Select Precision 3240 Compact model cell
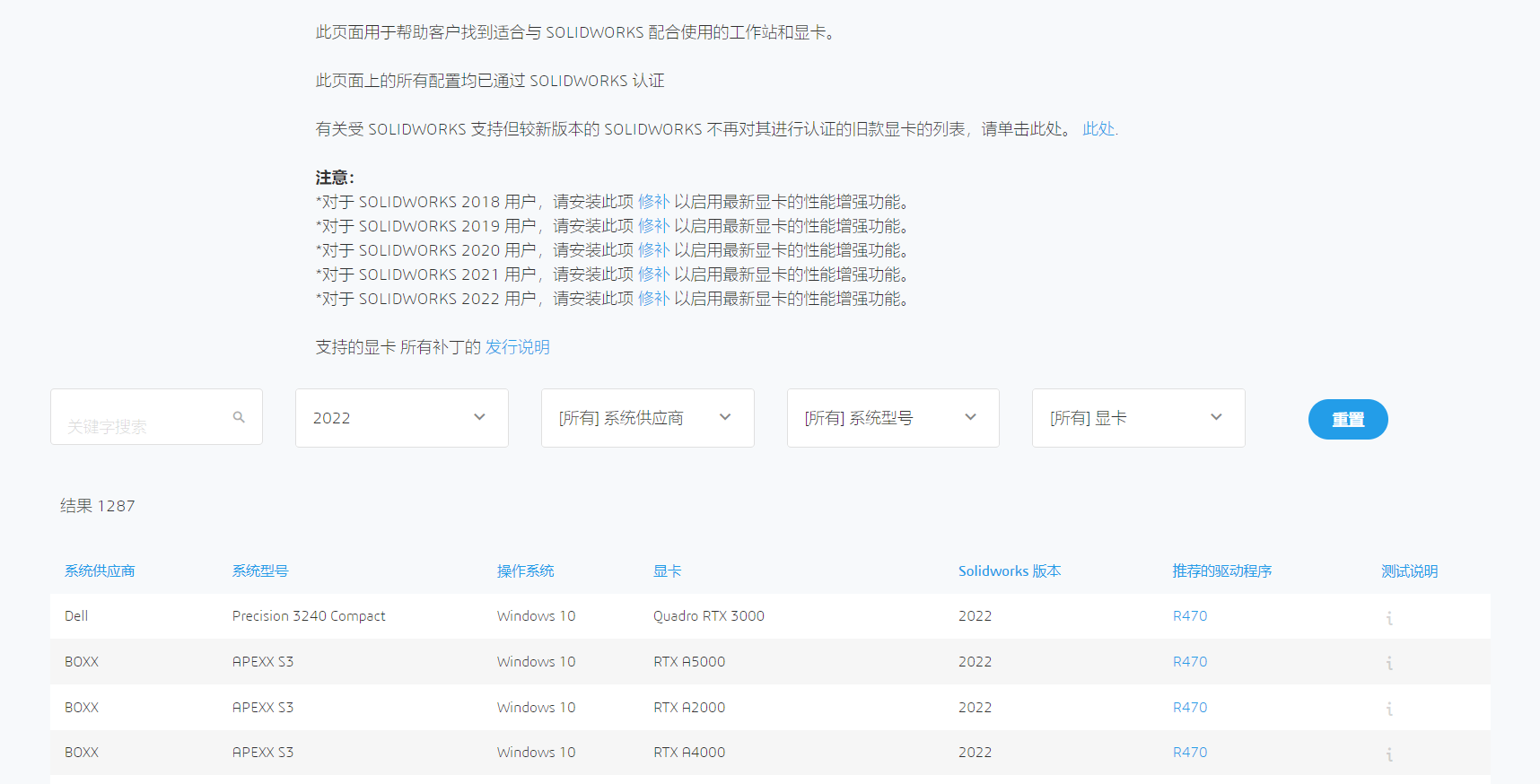The height and width of the screenshot is (784, 1540). (309, 616)
